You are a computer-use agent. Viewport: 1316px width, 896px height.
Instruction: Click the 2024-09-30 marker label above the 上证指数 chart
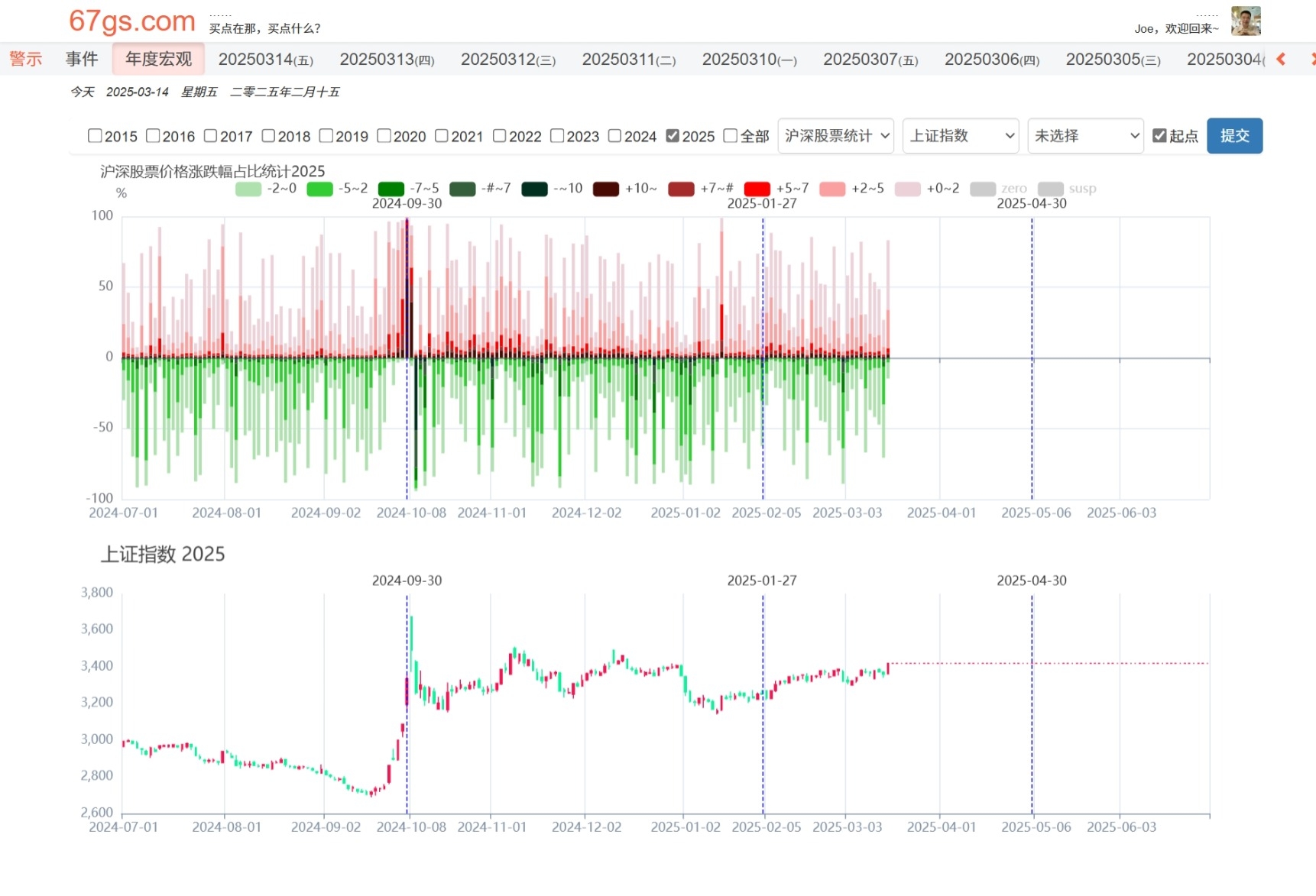tap(407, 581)
